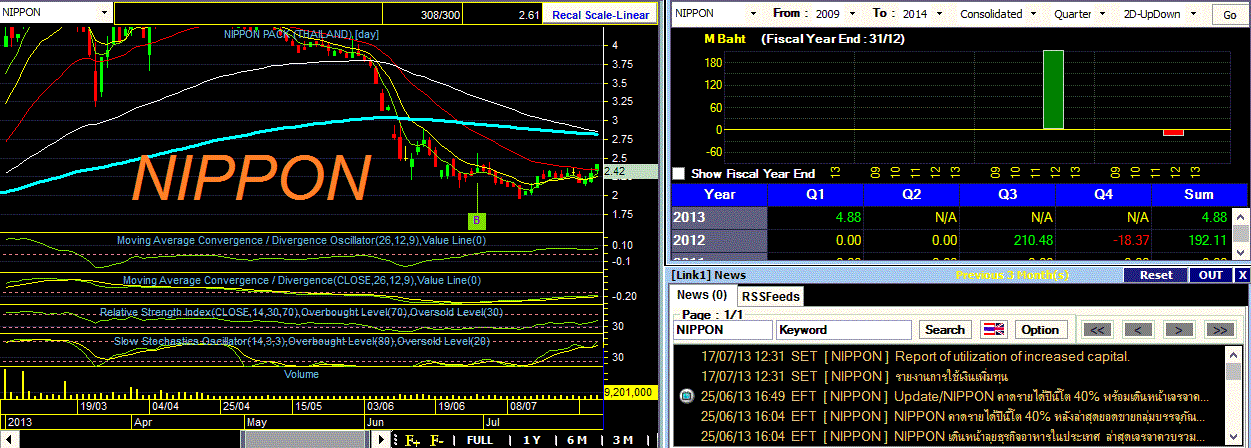
Task: Switch to the RSSFeeds tab
Action: click(770, 296)
